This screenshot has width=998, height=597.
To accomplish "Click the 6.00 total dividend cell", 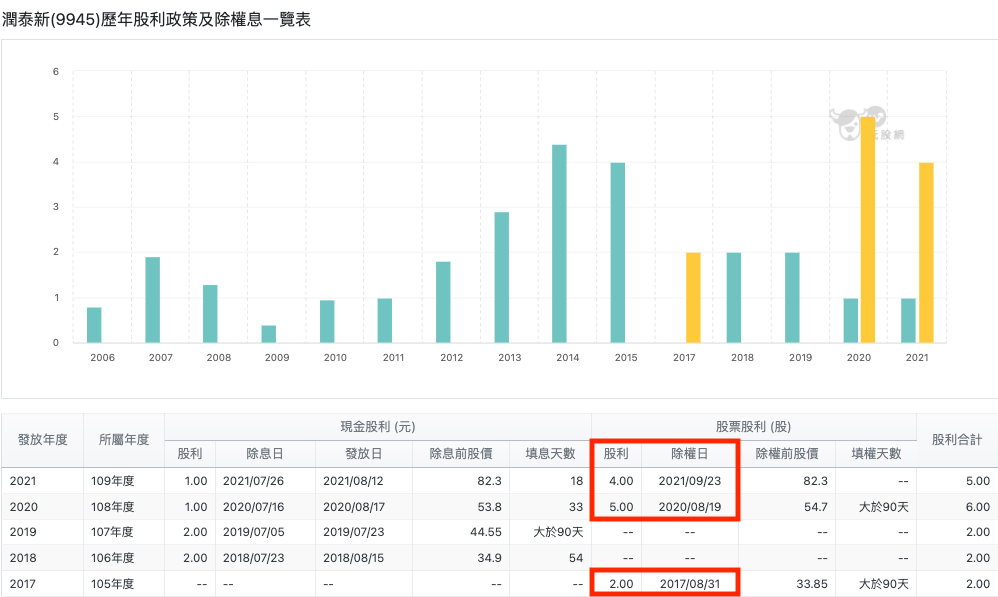I will [957, 507].
